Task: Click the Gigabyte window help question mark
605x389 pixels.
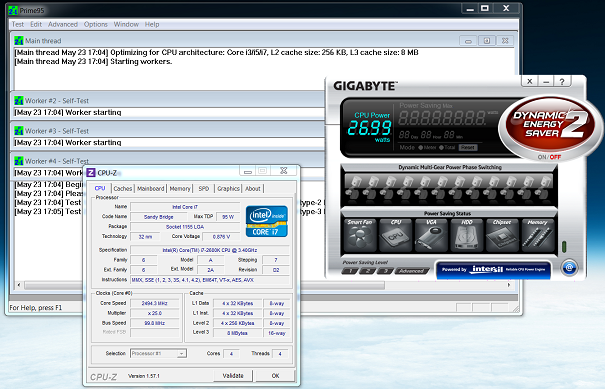Action: click(x=562, y=81)
